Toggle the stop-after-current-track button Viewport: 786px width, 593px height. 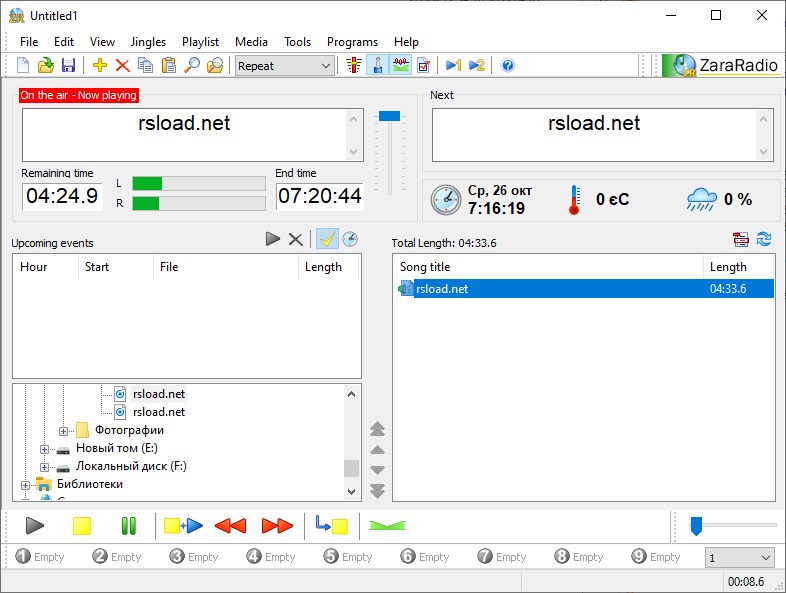point(332,525)
